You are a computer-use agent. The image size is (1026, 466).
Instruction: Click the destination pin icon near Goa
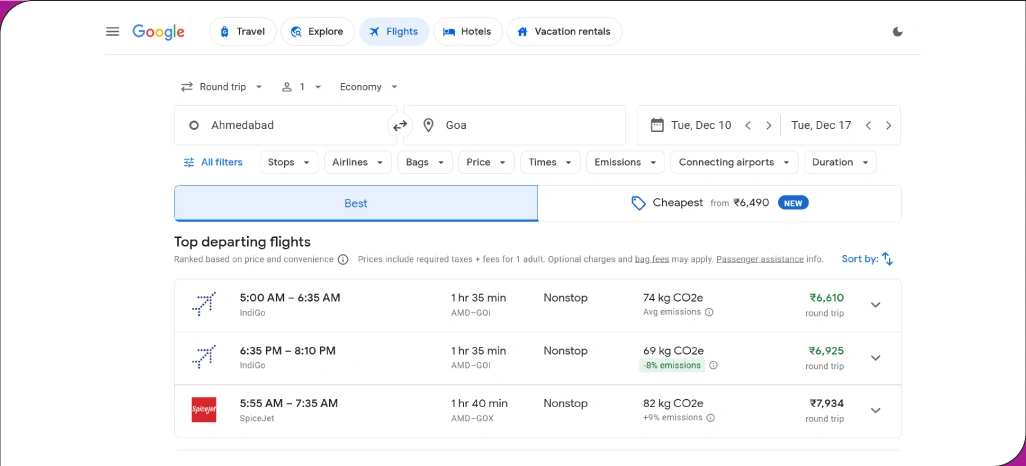[429, 125]
